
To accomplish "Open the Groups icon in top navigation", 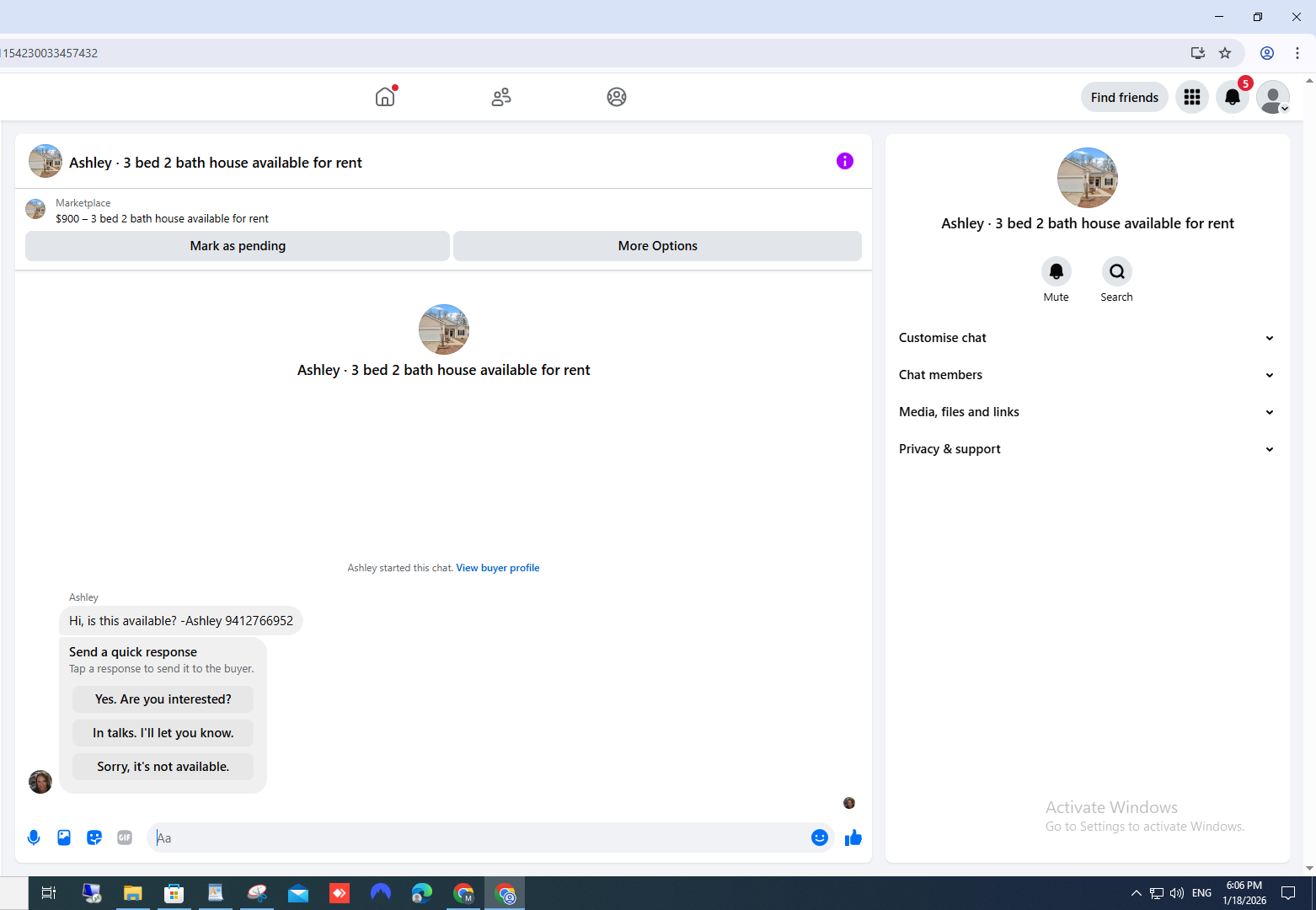I will coord(617,97).
